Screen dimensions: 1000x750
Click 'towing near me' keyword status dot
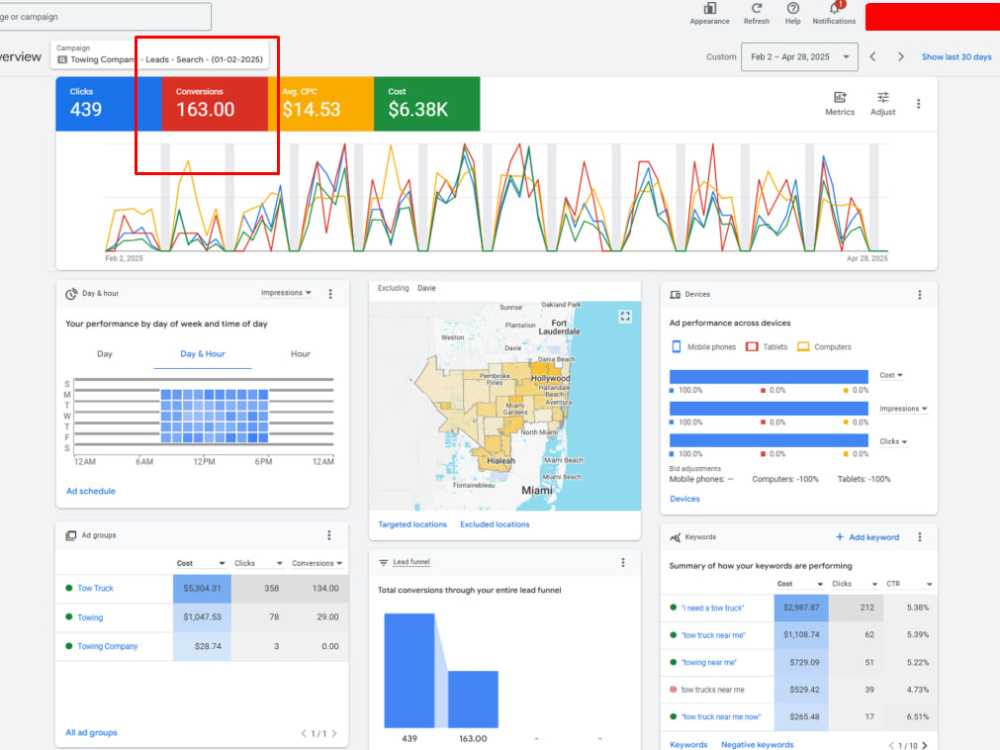coord(673,662)
